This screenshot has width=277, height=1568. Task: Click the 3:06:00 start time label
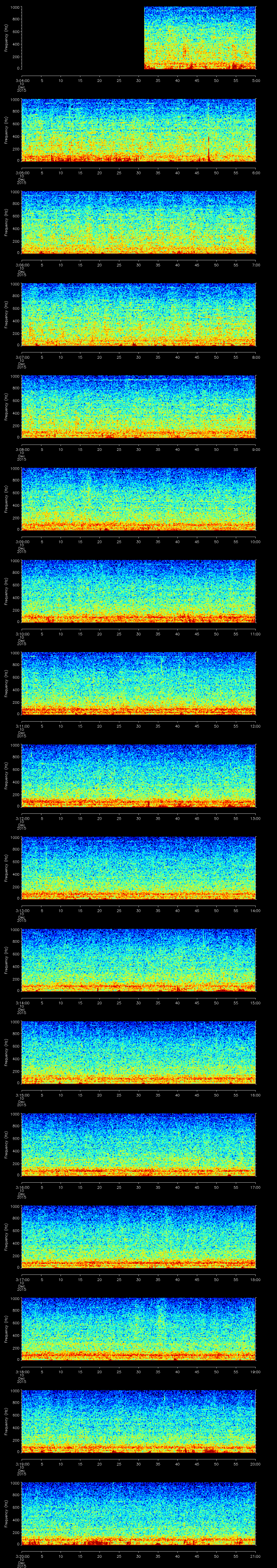[22, 265]
